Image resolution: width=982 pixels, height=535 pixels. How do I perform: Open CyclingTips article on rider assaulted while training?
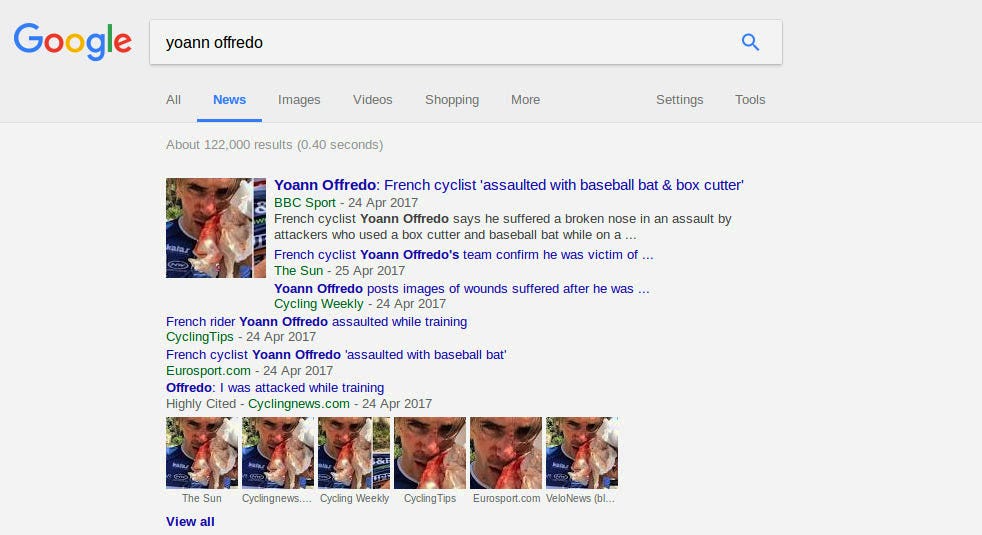coord(316,322)
